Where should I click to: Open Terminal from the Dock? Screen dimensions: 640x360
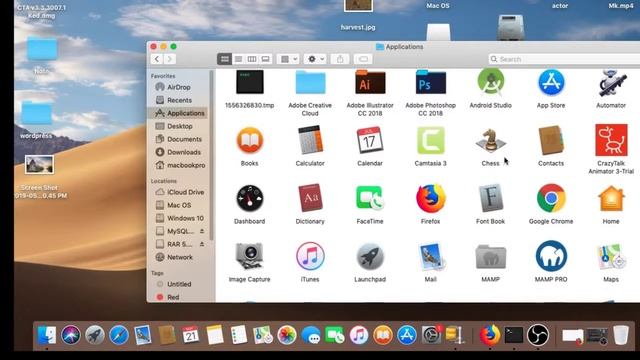coord(513,335)
